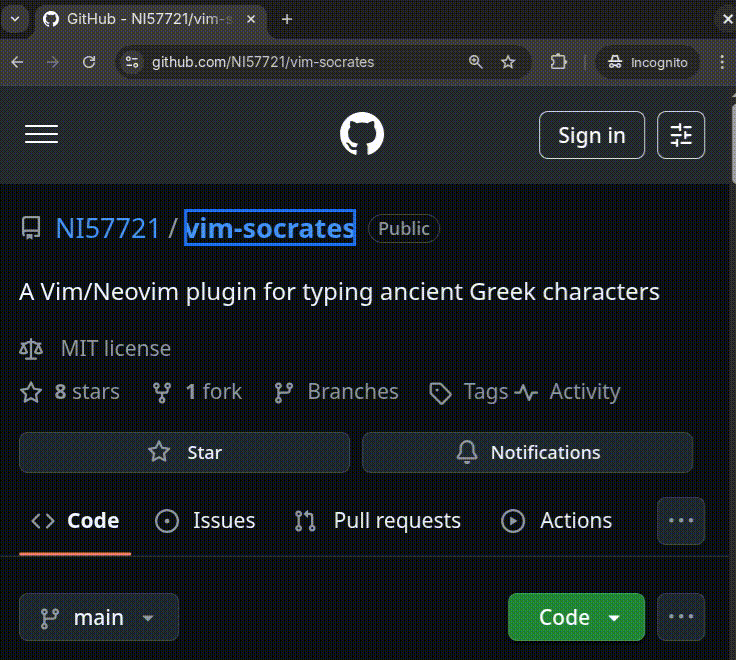The width and height of the screenshot is (736, 660).
Task: Switch to the Issues tab
Action: (x=206, y=521)
